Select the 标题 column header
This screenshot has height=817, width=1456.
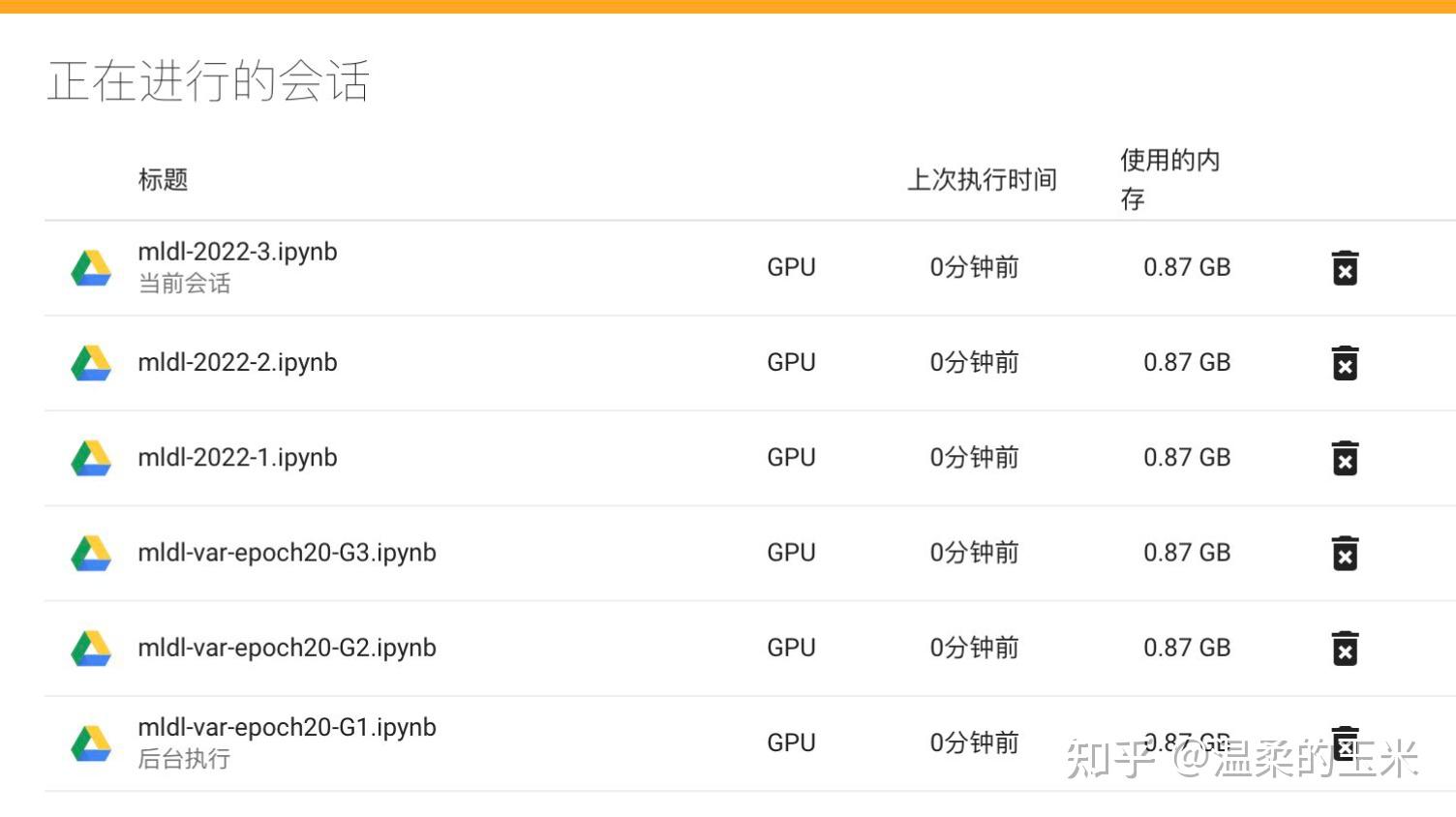[162, 180]
